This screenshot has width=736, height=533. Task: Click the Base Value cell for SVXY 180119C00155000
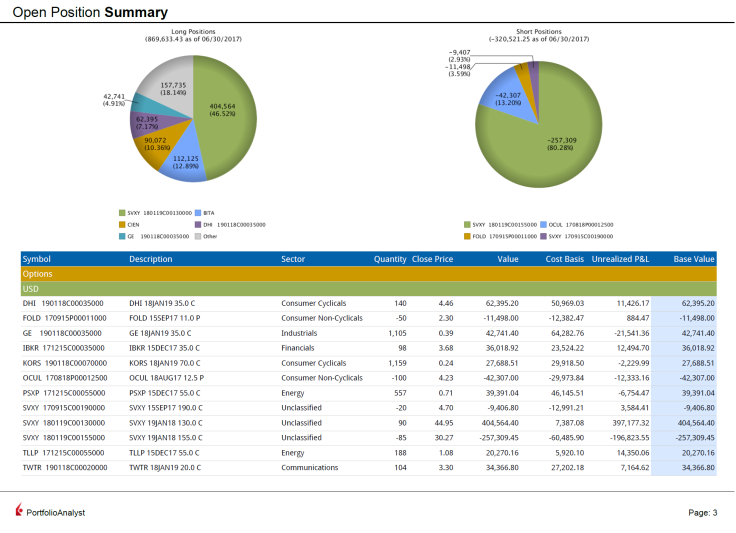tap(684, 438)
